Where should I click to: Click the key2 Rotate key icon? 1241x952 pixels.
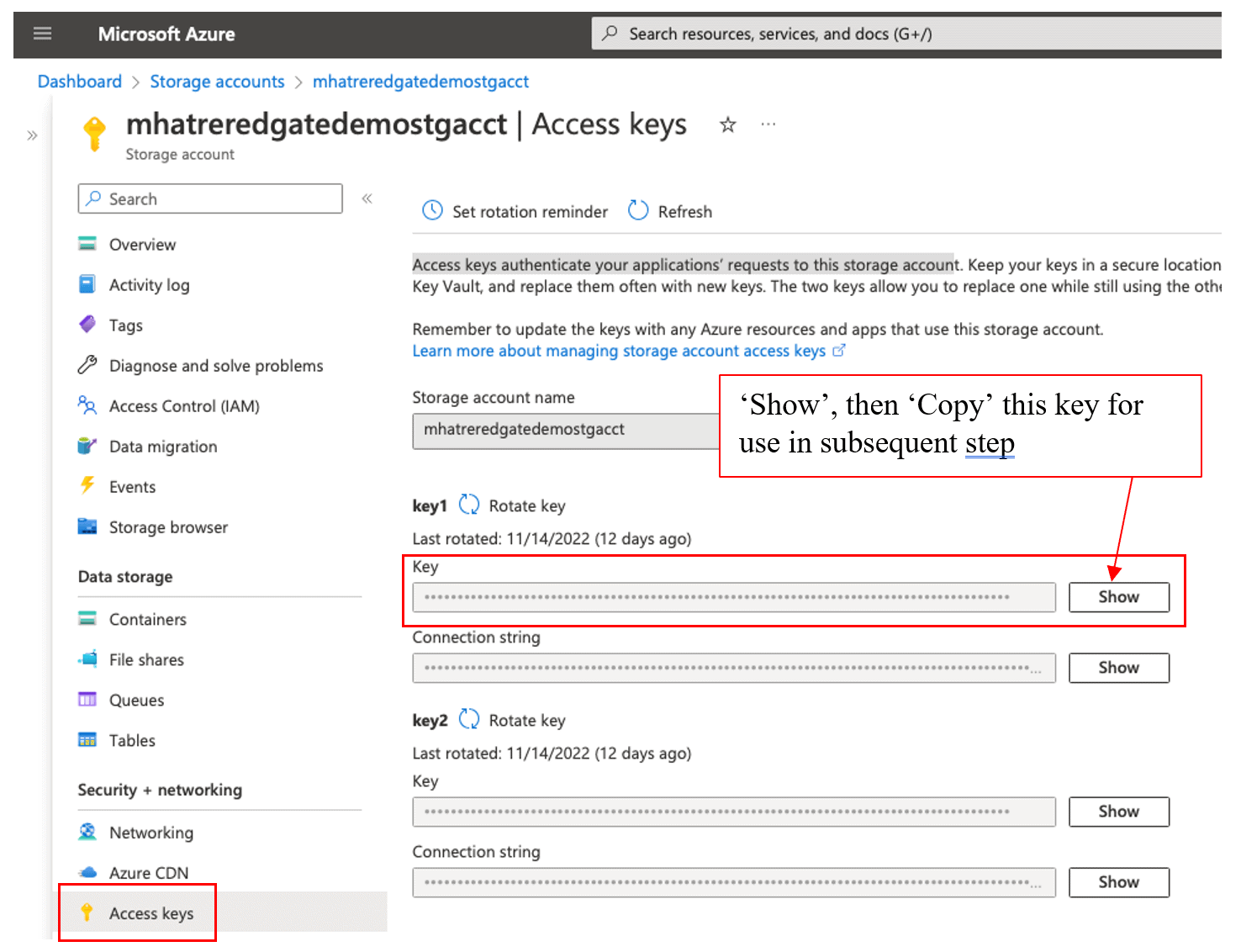tap(468, 720)
